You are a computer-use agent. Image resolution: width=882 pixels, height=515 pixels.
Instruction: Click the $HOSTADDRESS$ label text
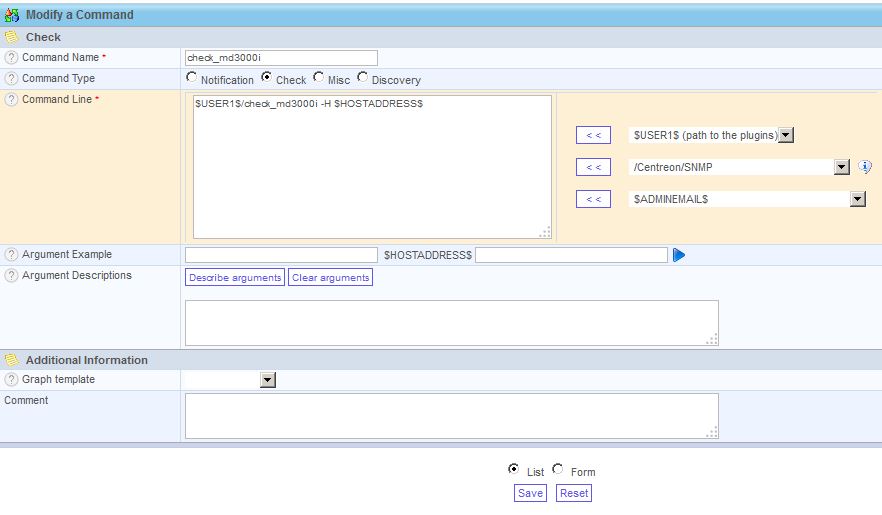point(428,255)
